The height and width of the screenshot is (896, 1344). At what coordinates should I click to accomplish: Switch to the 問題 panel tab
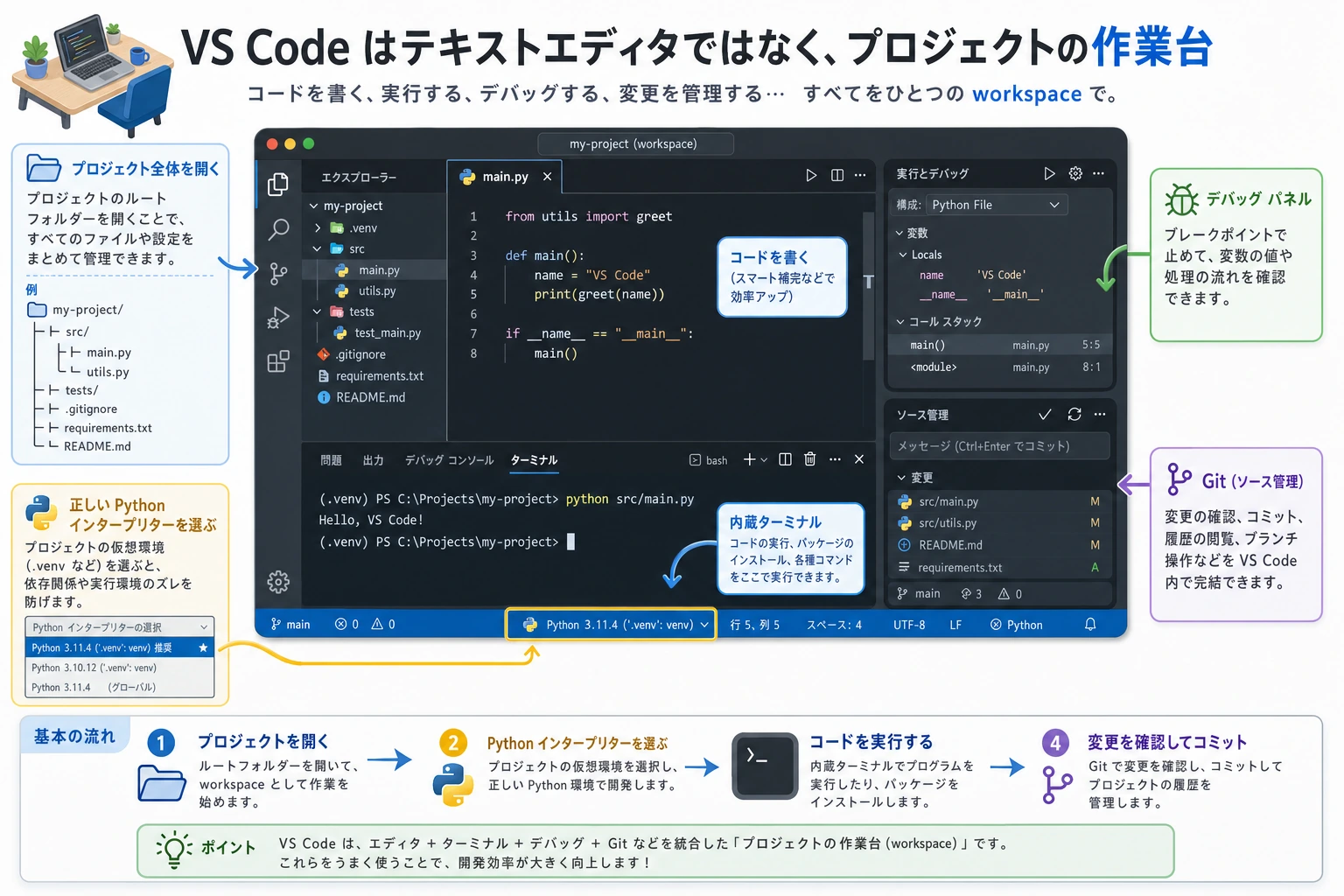click(x=331, y=460)
